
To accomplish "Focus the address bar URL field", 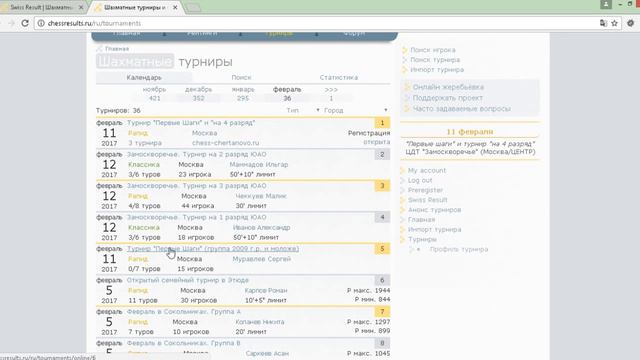I will (318, 23).
